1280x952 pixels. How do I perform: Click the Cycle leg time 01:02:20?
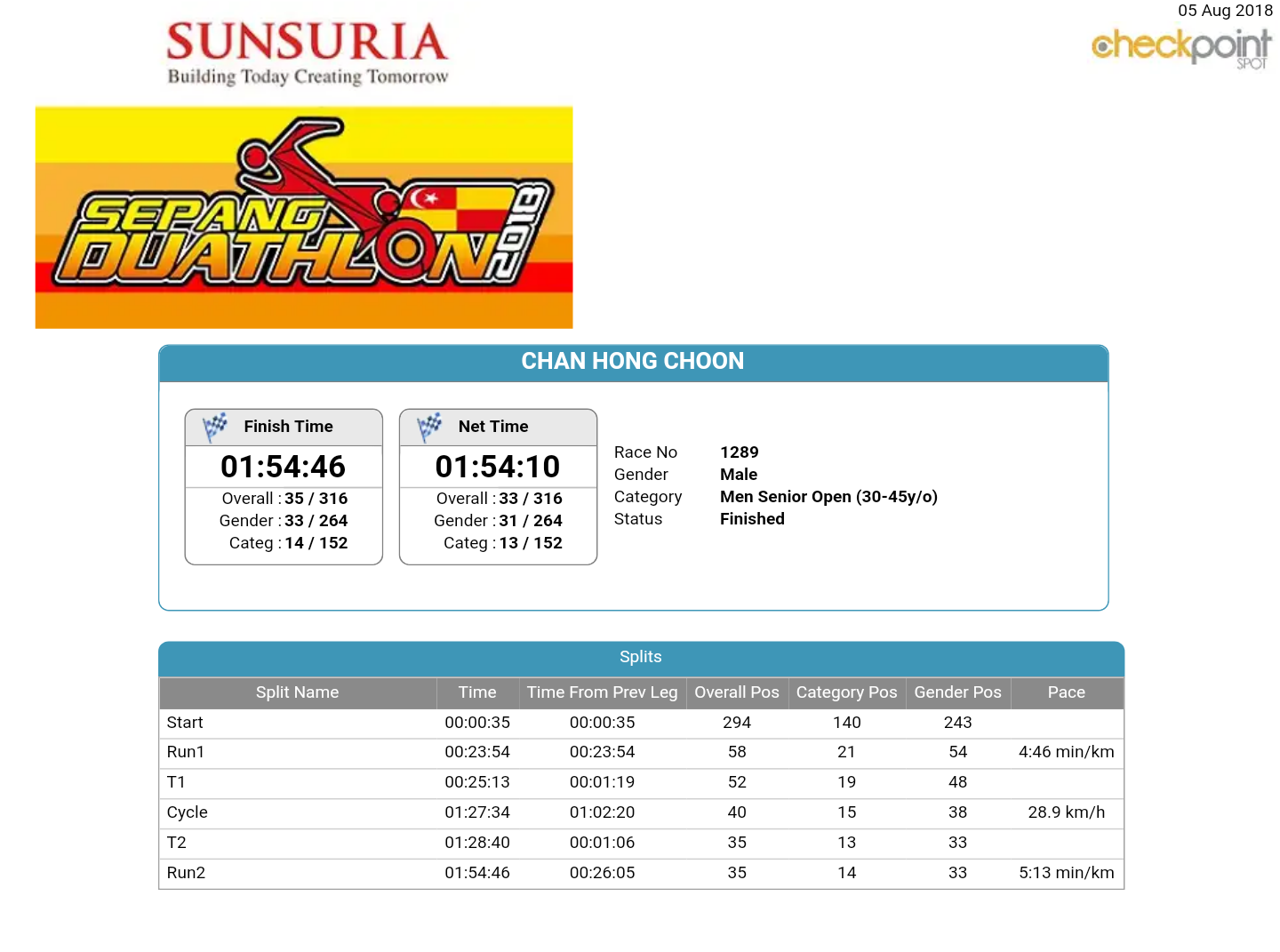tap(603, 812)
